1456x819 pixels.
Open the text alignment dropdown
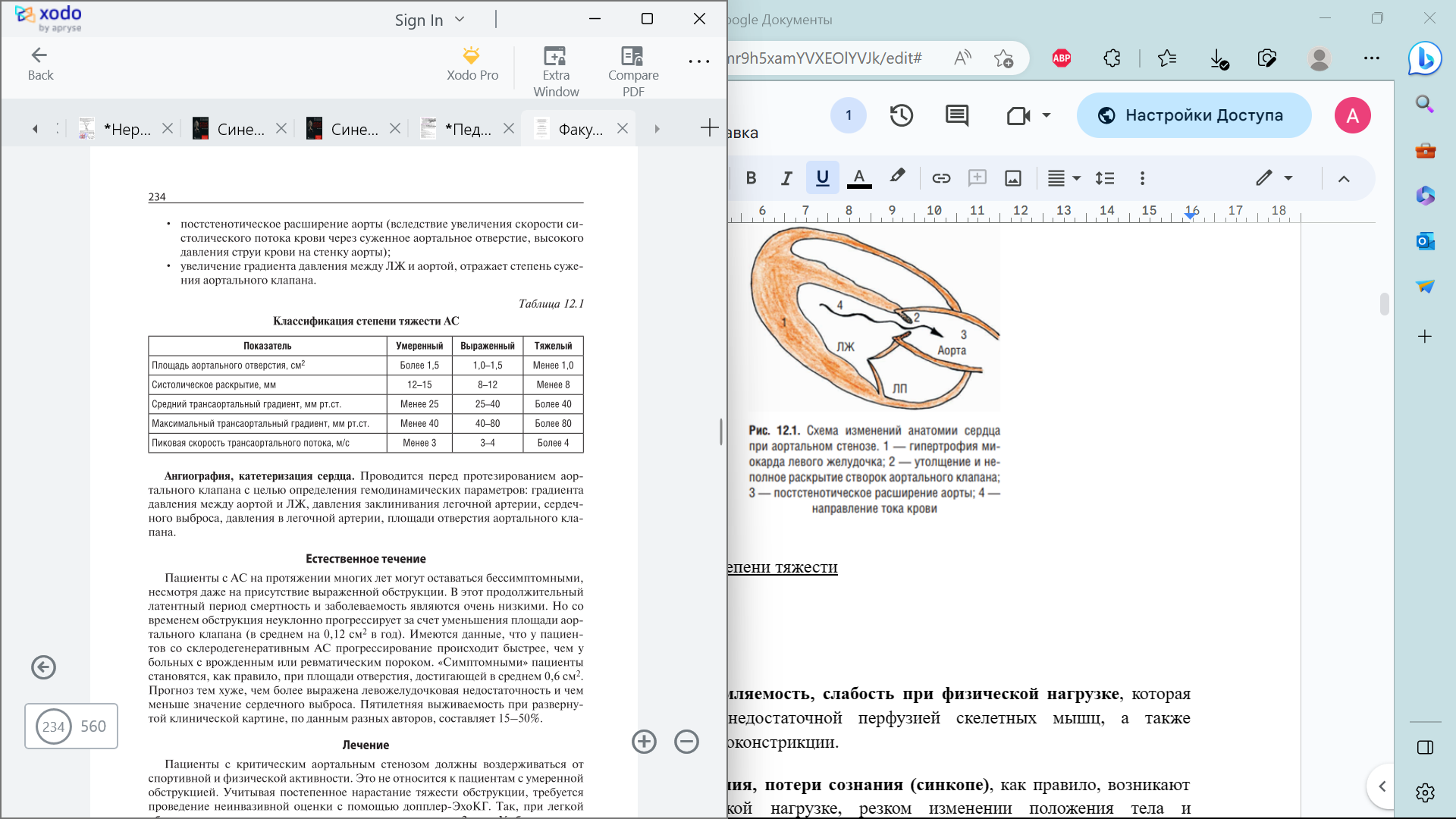(1064, 178)
